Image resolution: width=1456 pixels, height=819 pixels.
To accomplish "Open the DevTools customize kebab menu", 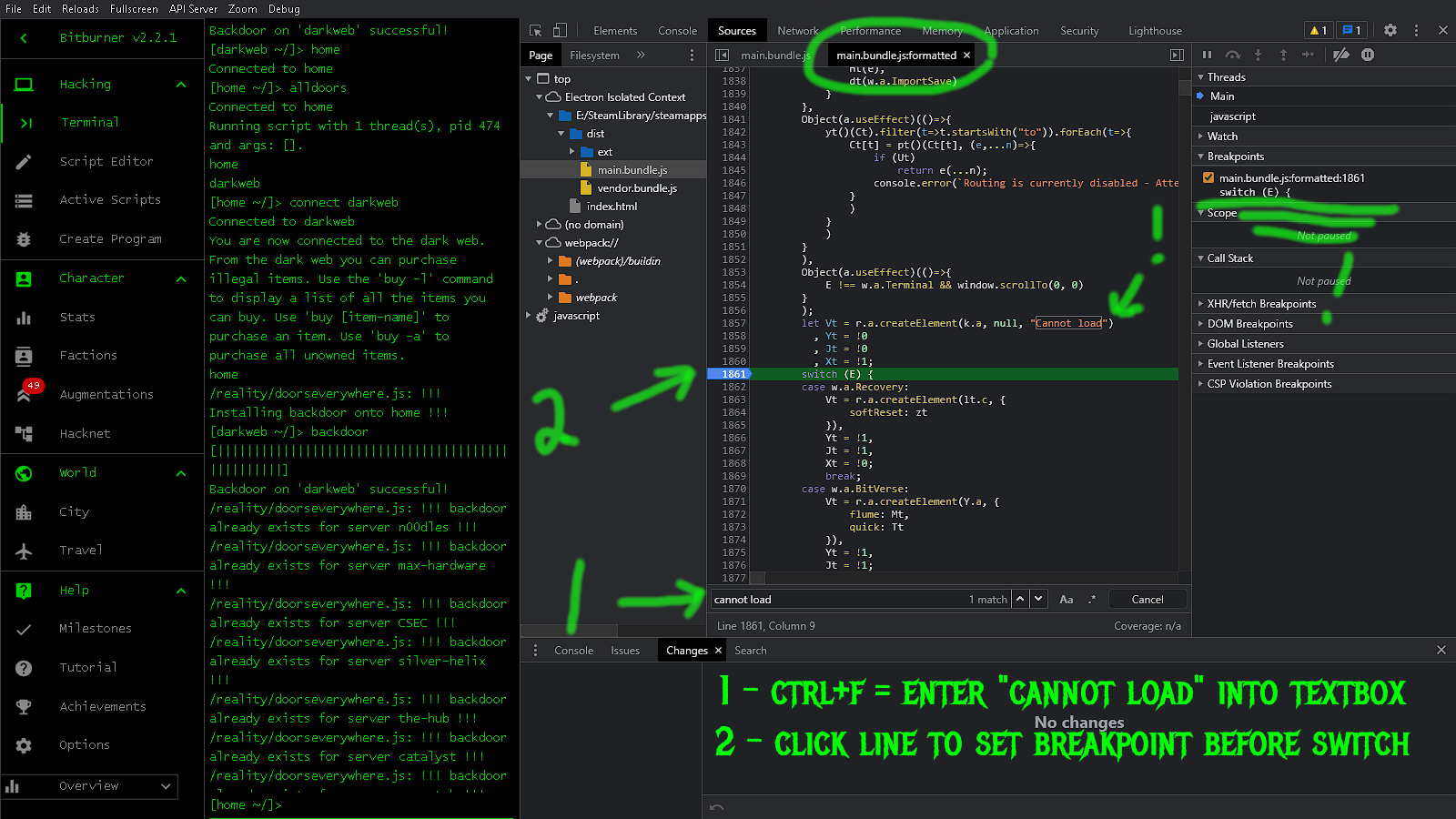I will 1416,30.
